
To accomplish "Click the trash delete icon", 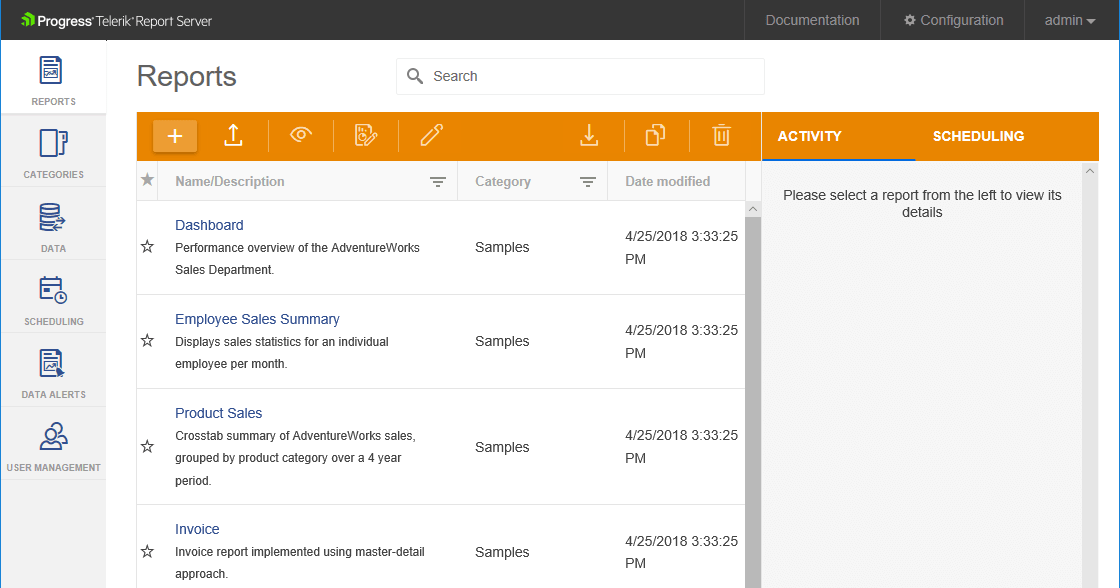I will [721, 136].
